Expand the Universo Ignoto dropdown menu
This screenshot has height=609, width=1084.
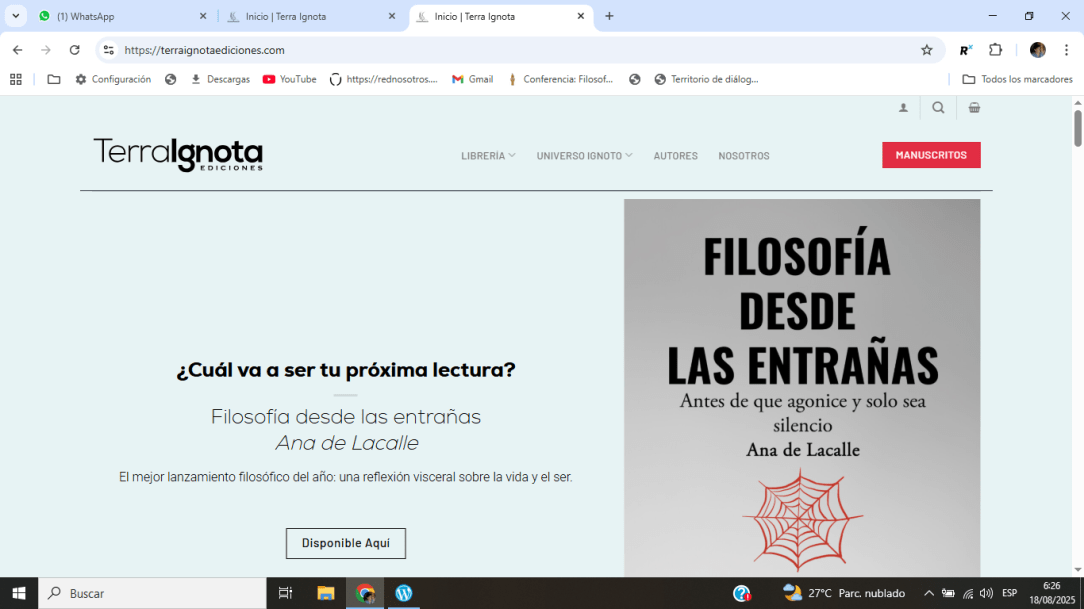click(x=584, y=156)
